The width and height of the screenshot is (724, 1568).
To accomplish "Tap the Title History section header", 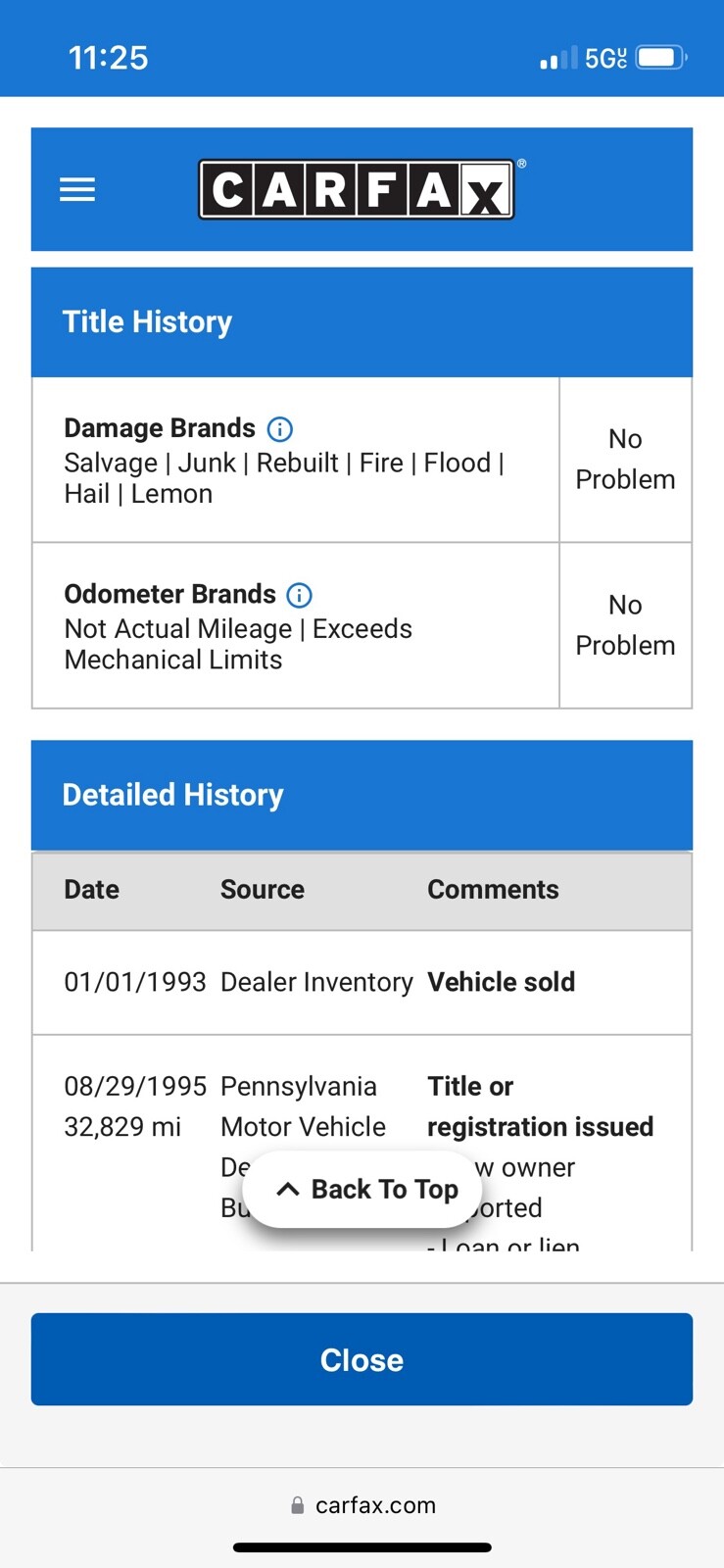I will (362, 322).
